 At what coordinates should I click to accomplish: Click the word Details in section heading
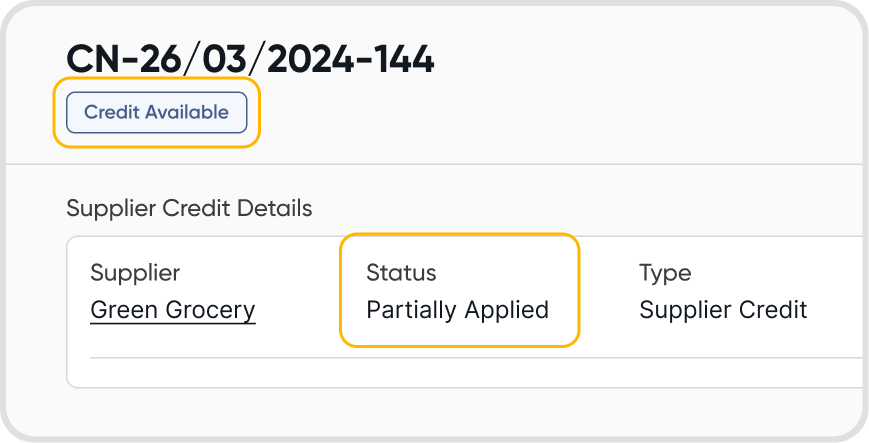pyautogui.click(x=280, y=208)
